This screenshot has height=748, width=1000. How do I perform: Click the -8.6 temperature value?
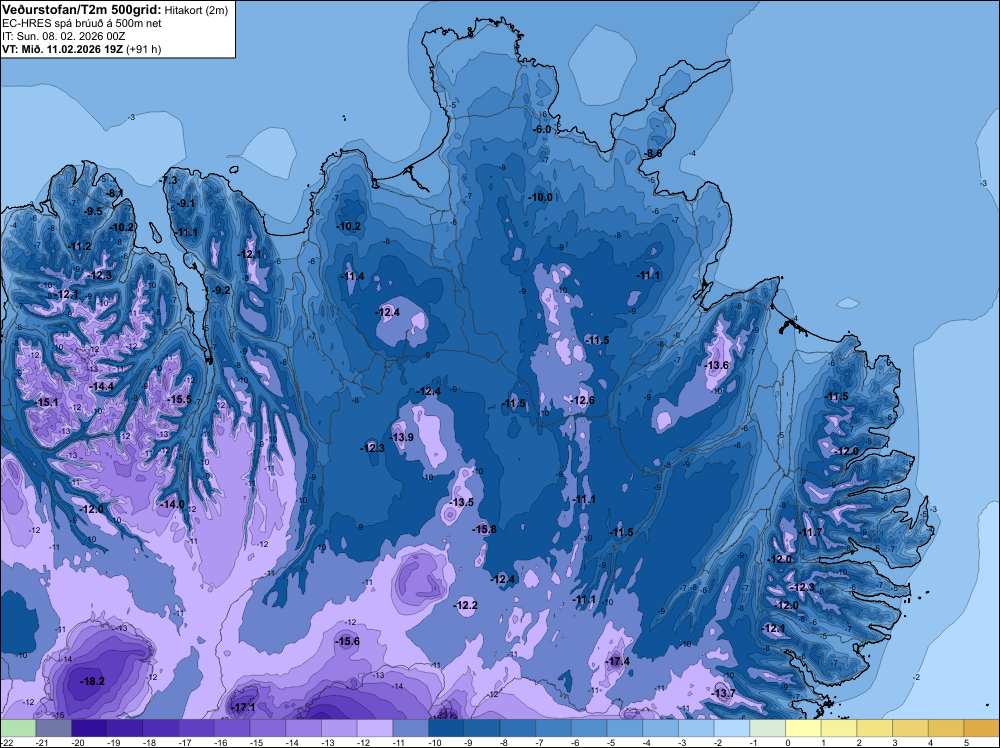coord(652,153)
